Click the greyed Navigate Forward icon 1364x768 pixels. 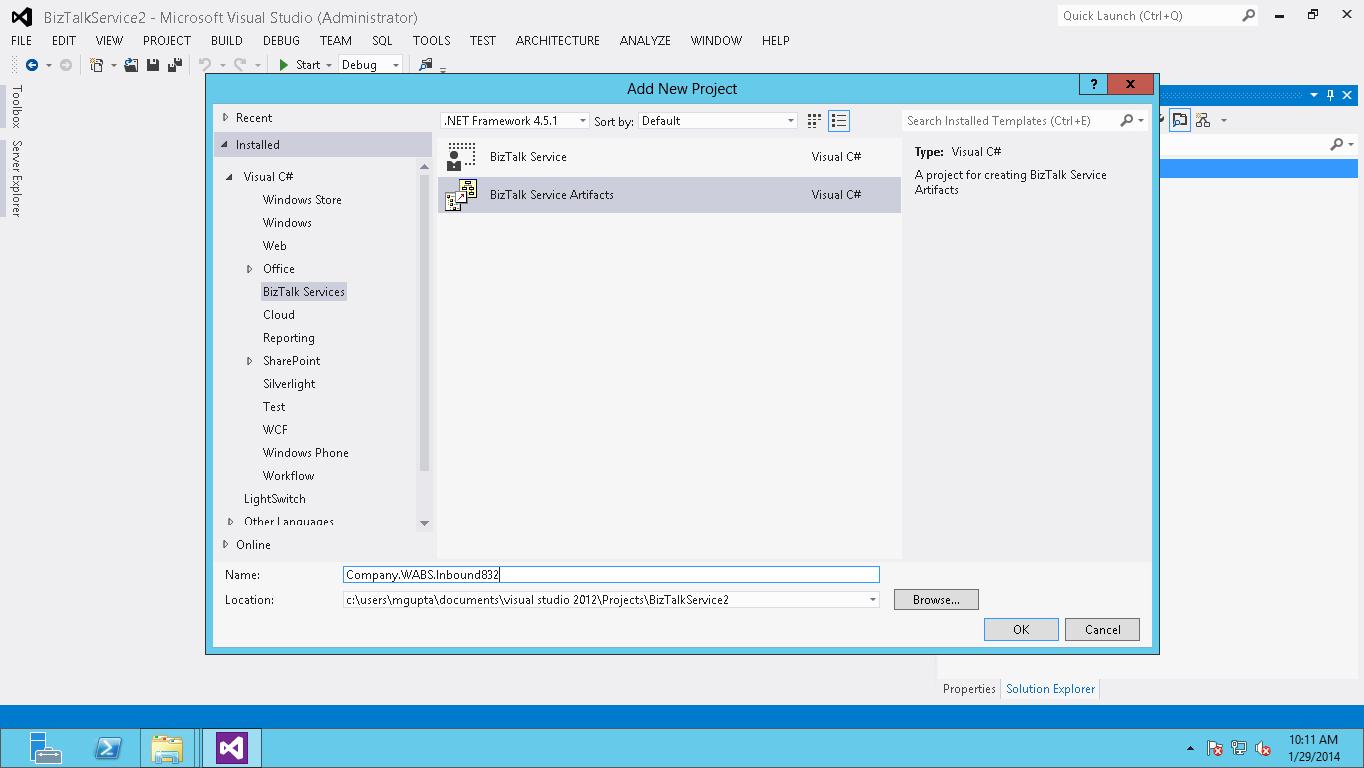coord(66,65)
